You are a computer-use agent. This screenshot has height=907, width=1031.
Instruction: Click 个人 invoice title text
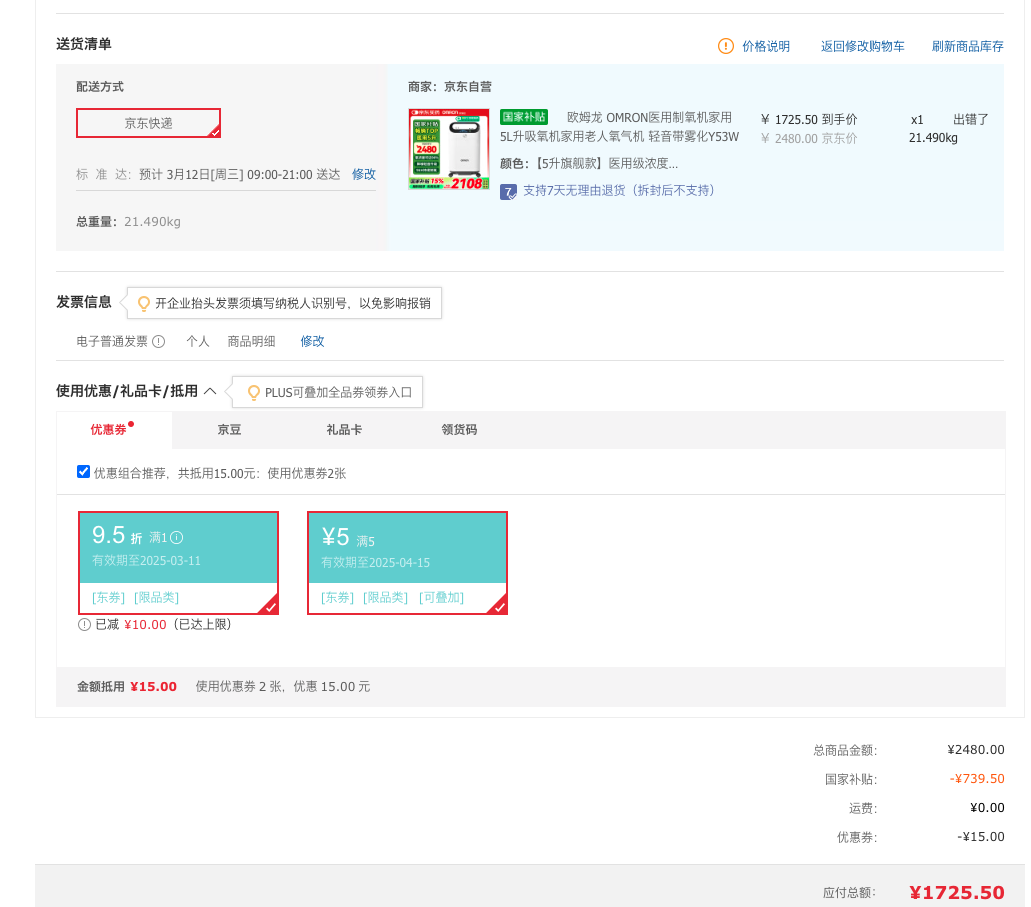(197, 341)
